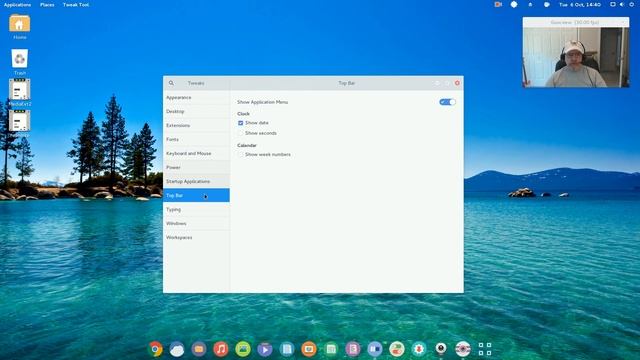Screen dimensions: 640x360
Task: Close the Tweaks window with red button
Action: [x=457, y=83]
